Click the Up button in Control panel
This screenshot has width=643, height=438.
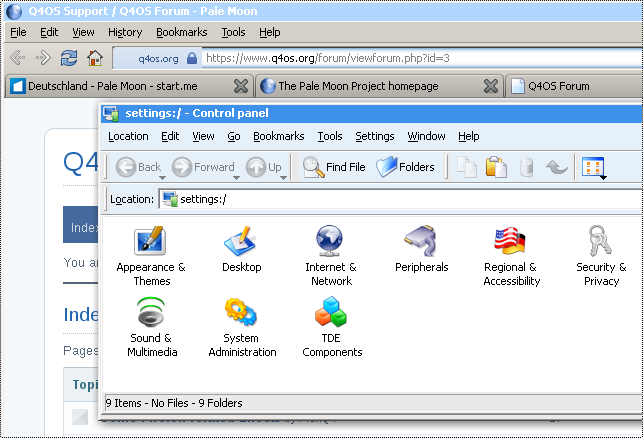[x=263, y=167]
